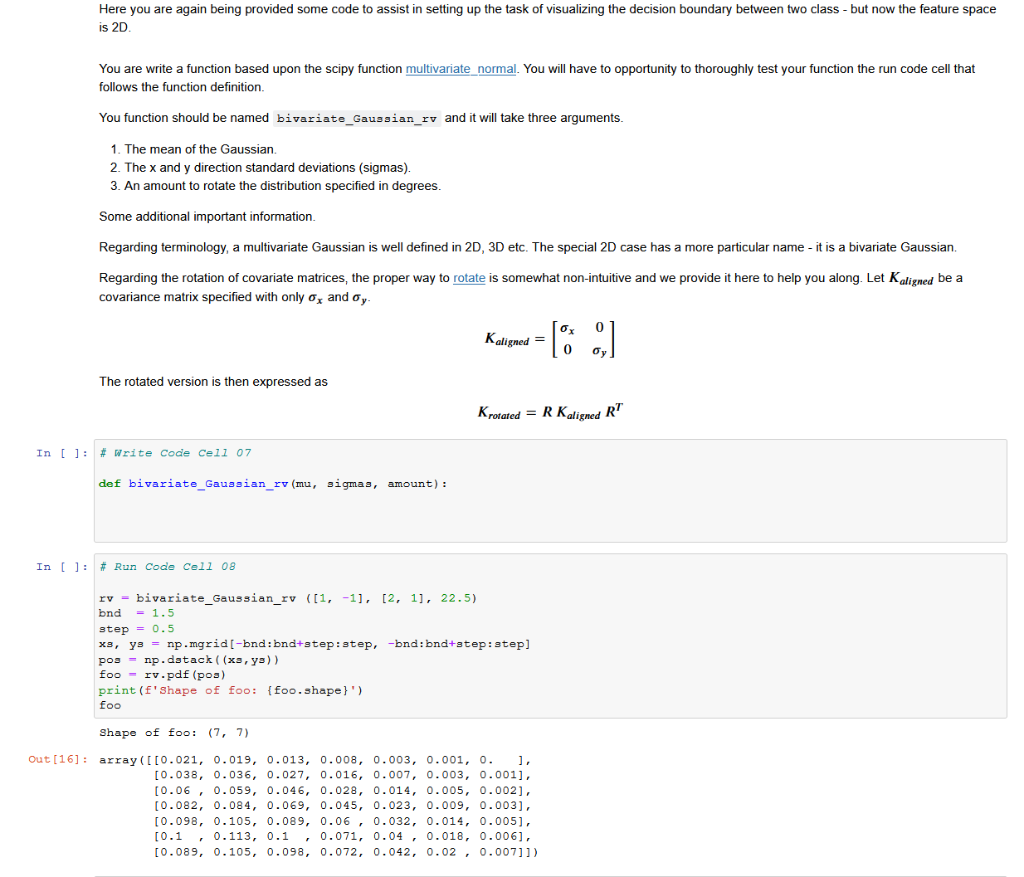Click list item about rotation in degrees
Image resolution: width=1024 pixels, height=877 pixels.
point(283,185)
